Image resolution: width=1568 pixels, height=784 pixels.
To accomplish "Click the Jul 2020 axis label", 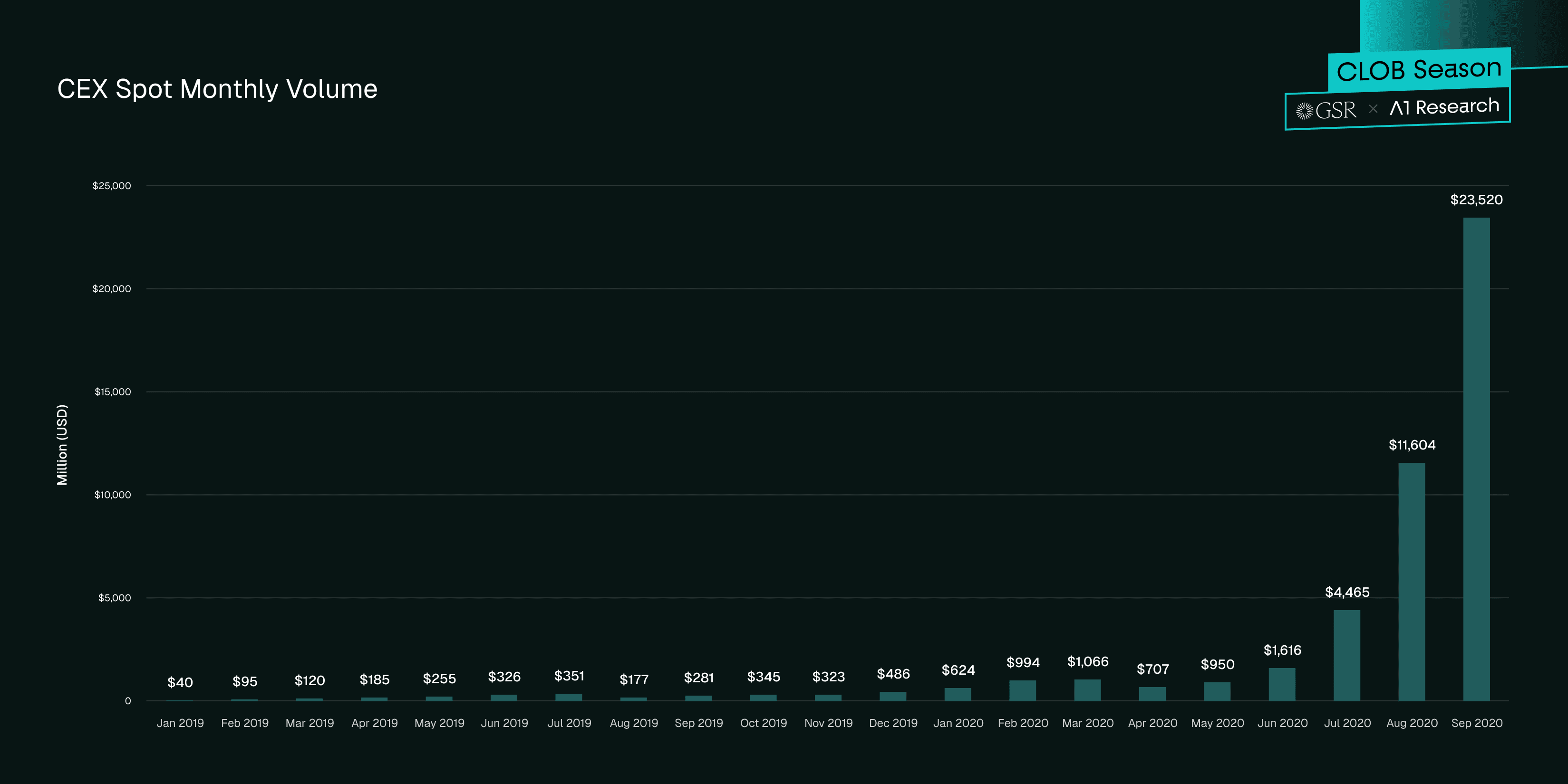I will pyautogui.click(x=1347, y=723).
